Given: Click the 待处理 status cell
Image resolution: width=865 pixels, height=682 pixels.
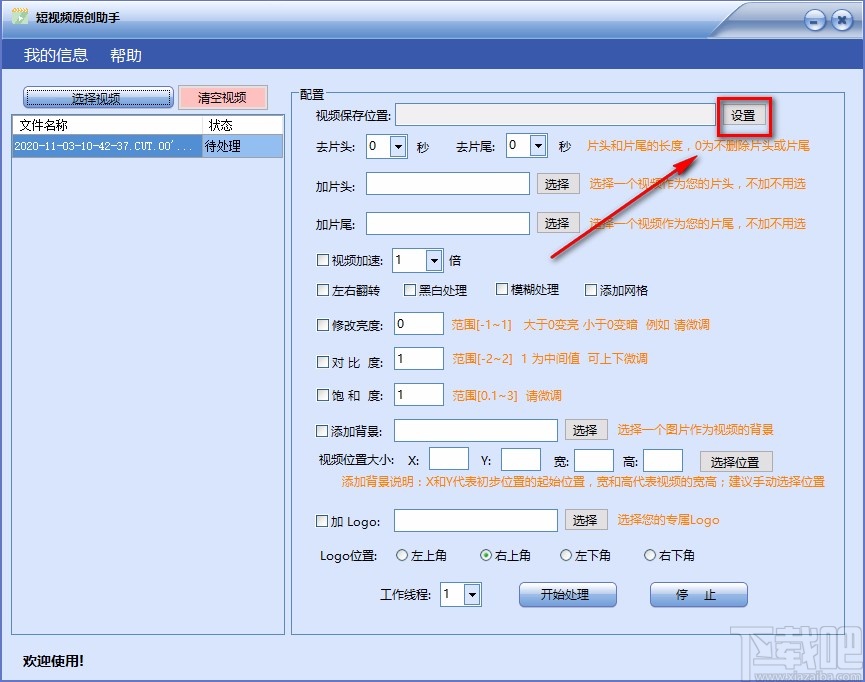Looking at the screenshot, I should pos(243,146).
